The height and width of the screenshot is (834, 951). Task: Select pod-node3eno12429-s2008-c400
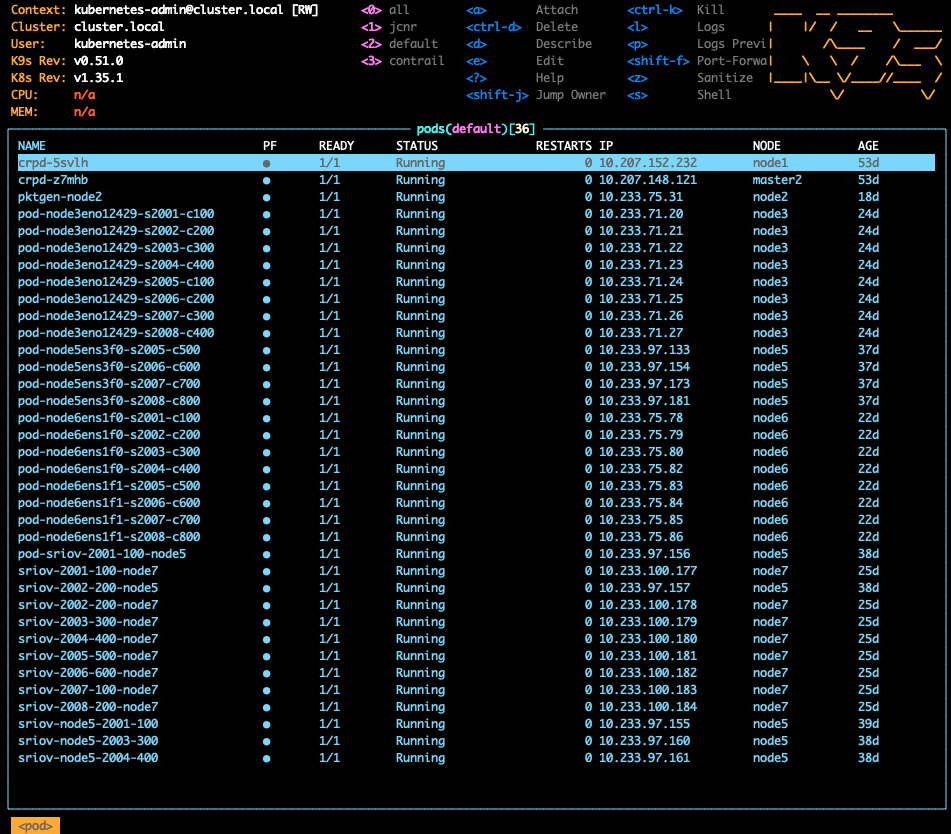click(x=116, y=333)
